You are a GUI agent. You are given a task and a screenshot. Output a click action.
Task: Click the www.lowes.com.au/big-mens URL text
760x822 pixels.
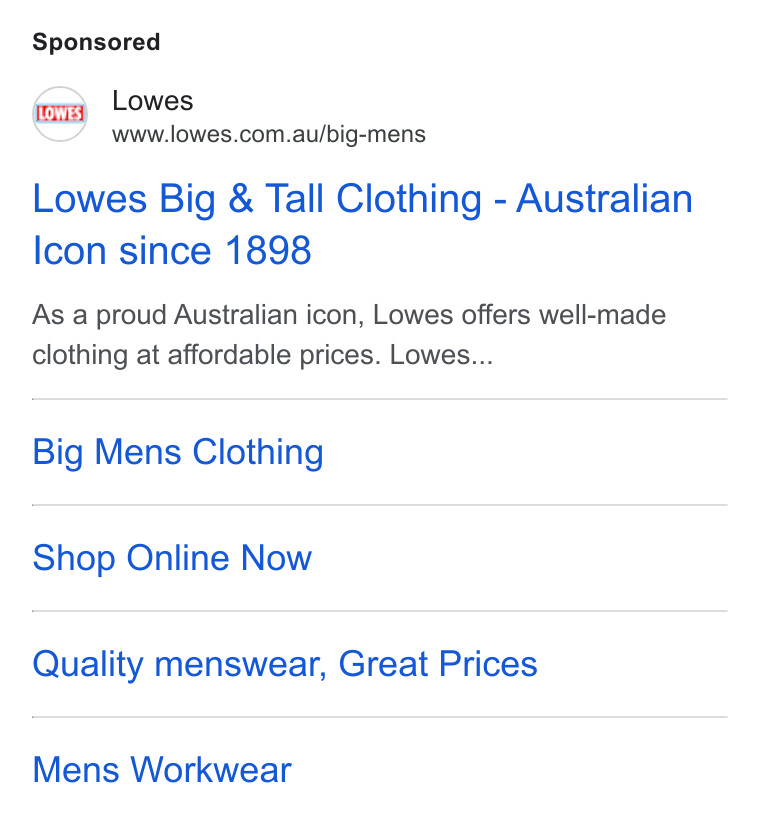coord(268,135)
